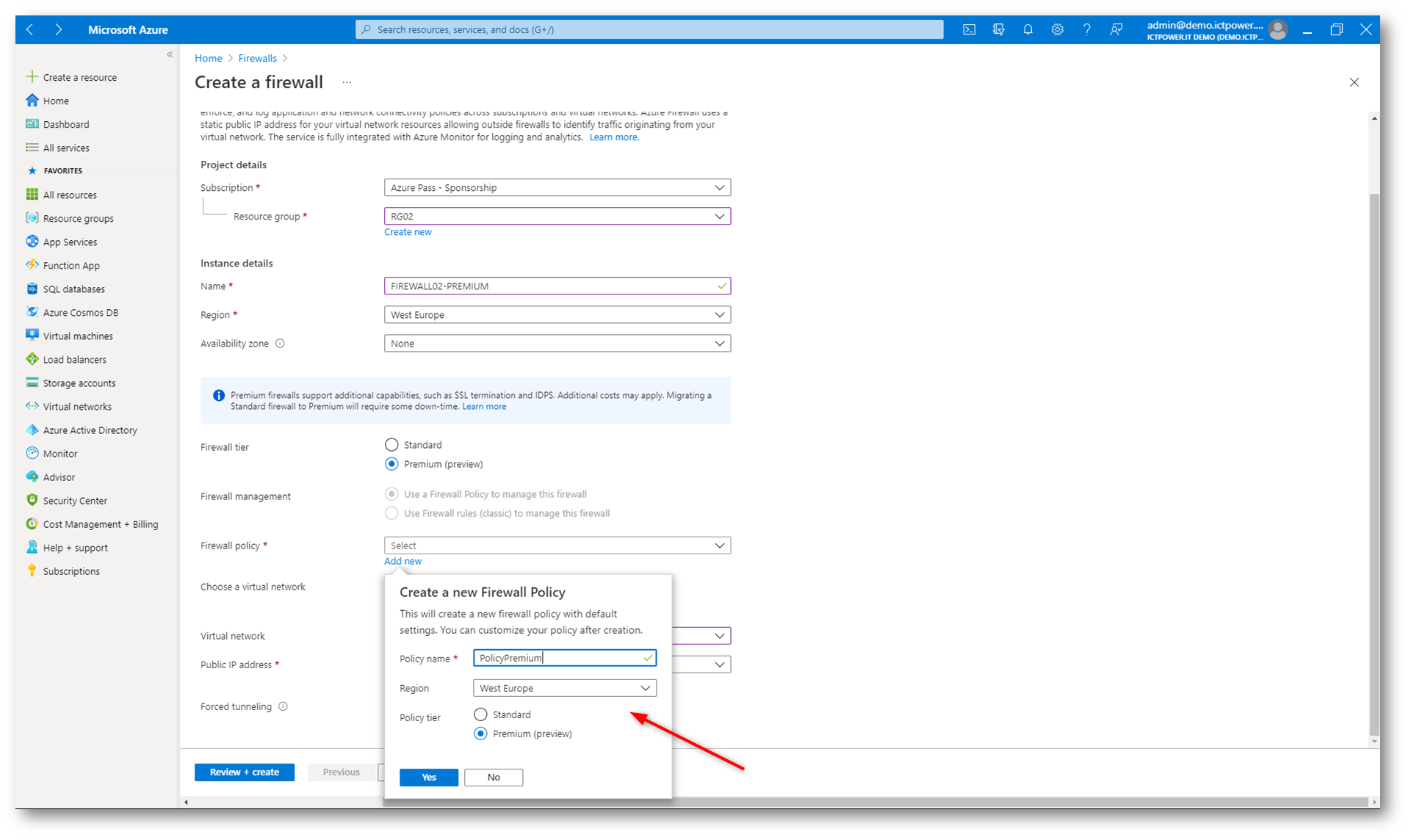1411x840 pixels.
Task: Click the account avatar picture
Action: click(x=1277, y=29)
